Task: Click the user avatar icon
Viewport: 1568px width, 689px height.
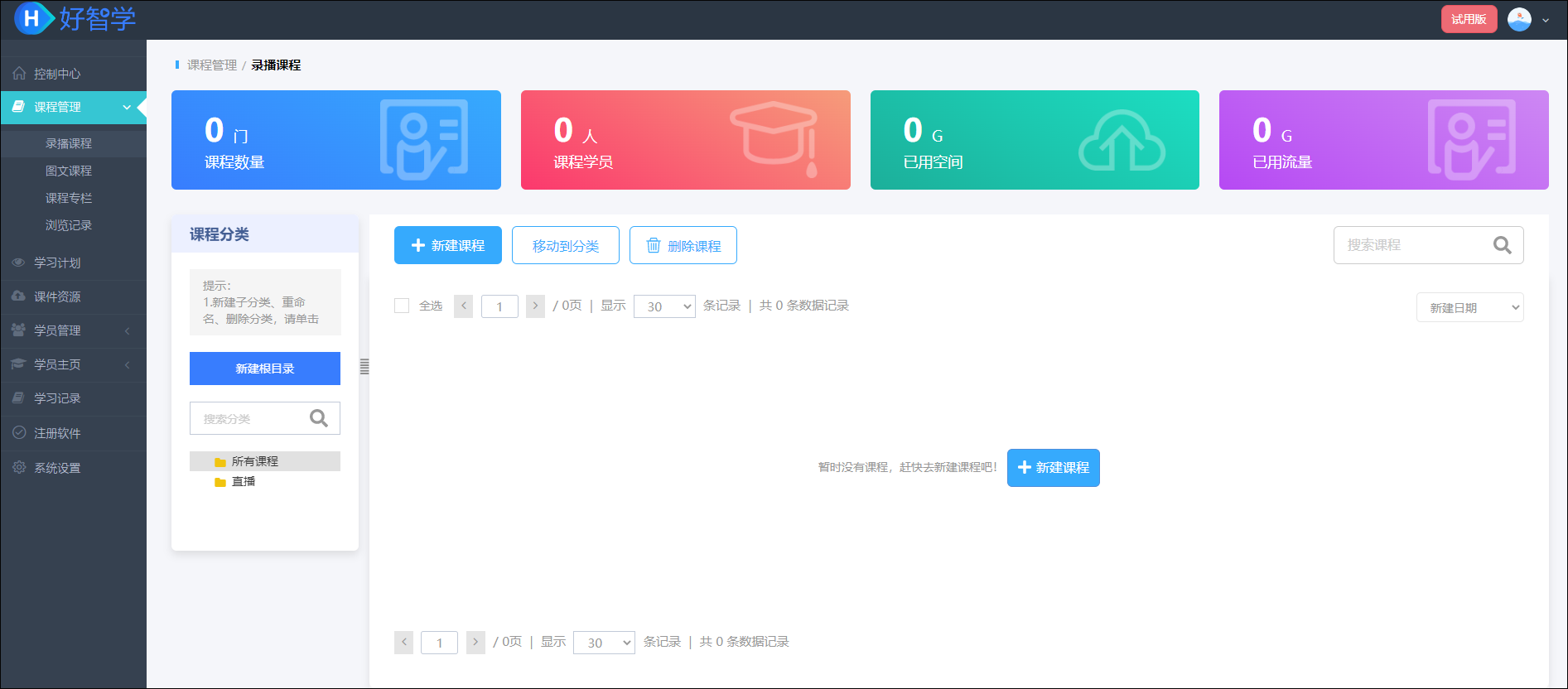Action: click(x=1519, y=19)
